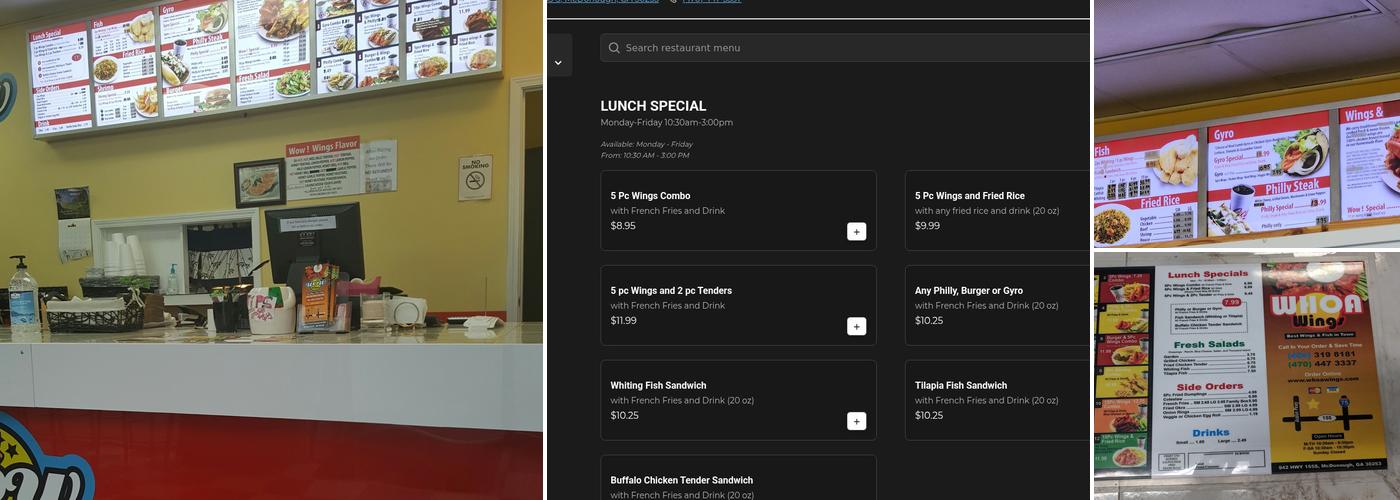This screenshot has width=1400, height=500.
Task: Open the 5 Pc Wings and Fried Rice item
Action: (997, 210)
